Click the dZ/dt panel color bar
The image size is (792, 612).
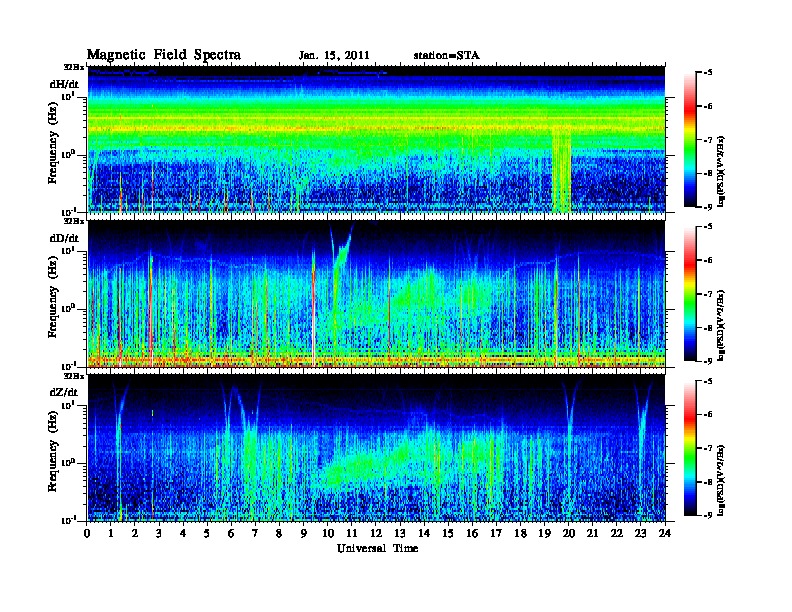tap(690, 448)
